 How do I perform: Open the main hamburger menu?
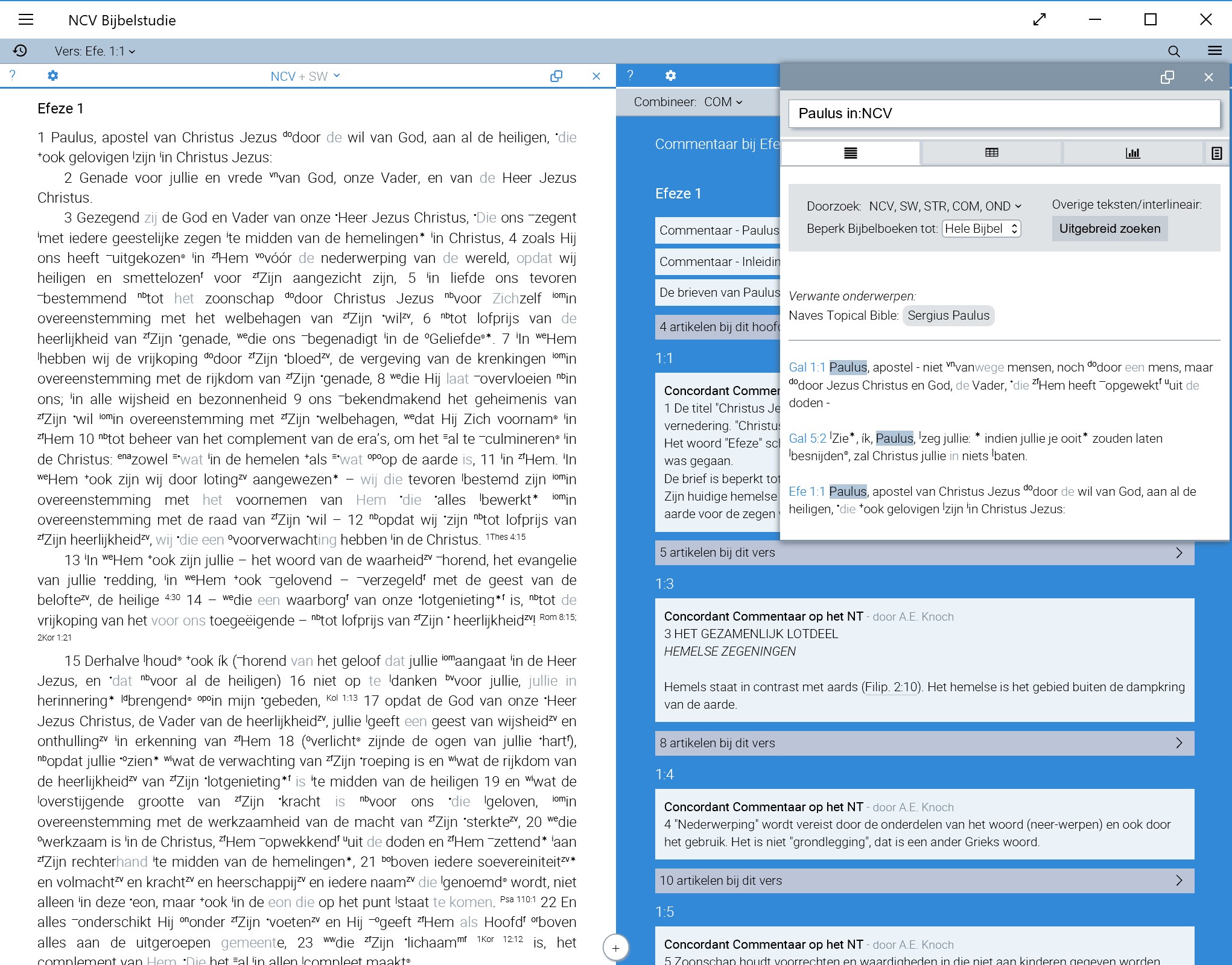click(x=26, y=20)
